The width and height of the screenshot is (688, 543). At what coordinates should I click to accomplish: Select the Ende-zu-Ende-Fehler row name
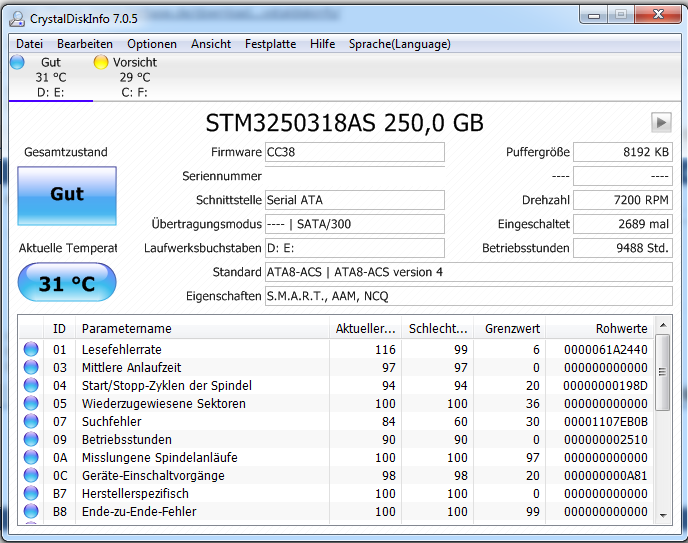(x=139, y=511)
